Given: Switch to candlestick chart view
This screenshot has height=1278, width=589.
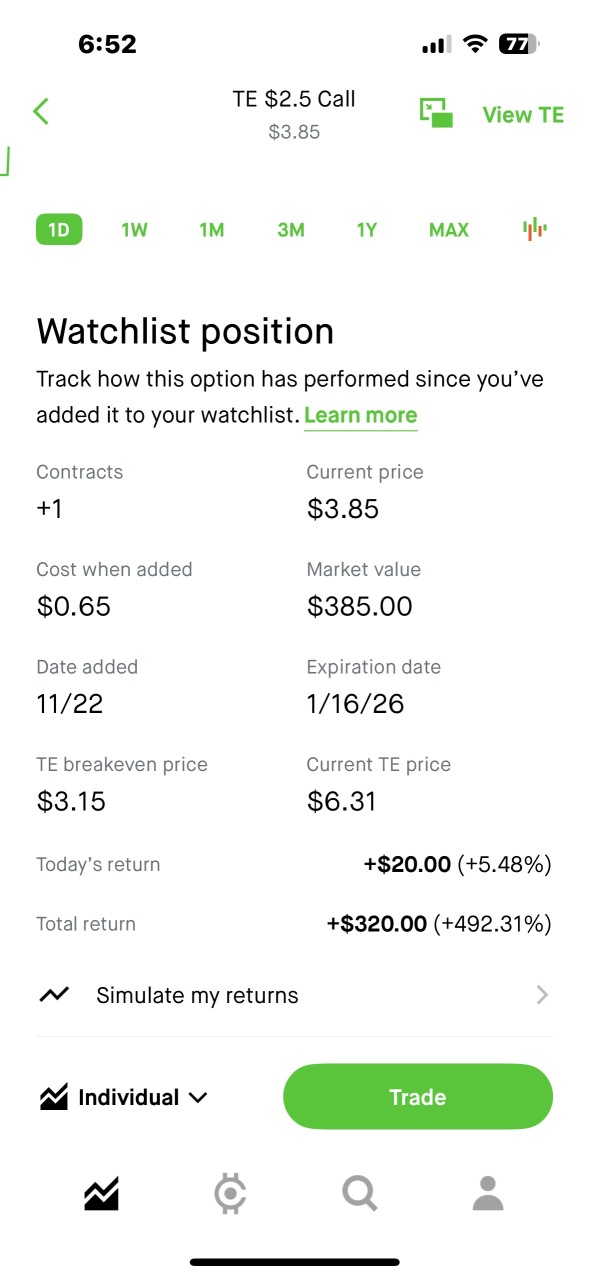Looking at the screenshot, I should pos(535,229).
